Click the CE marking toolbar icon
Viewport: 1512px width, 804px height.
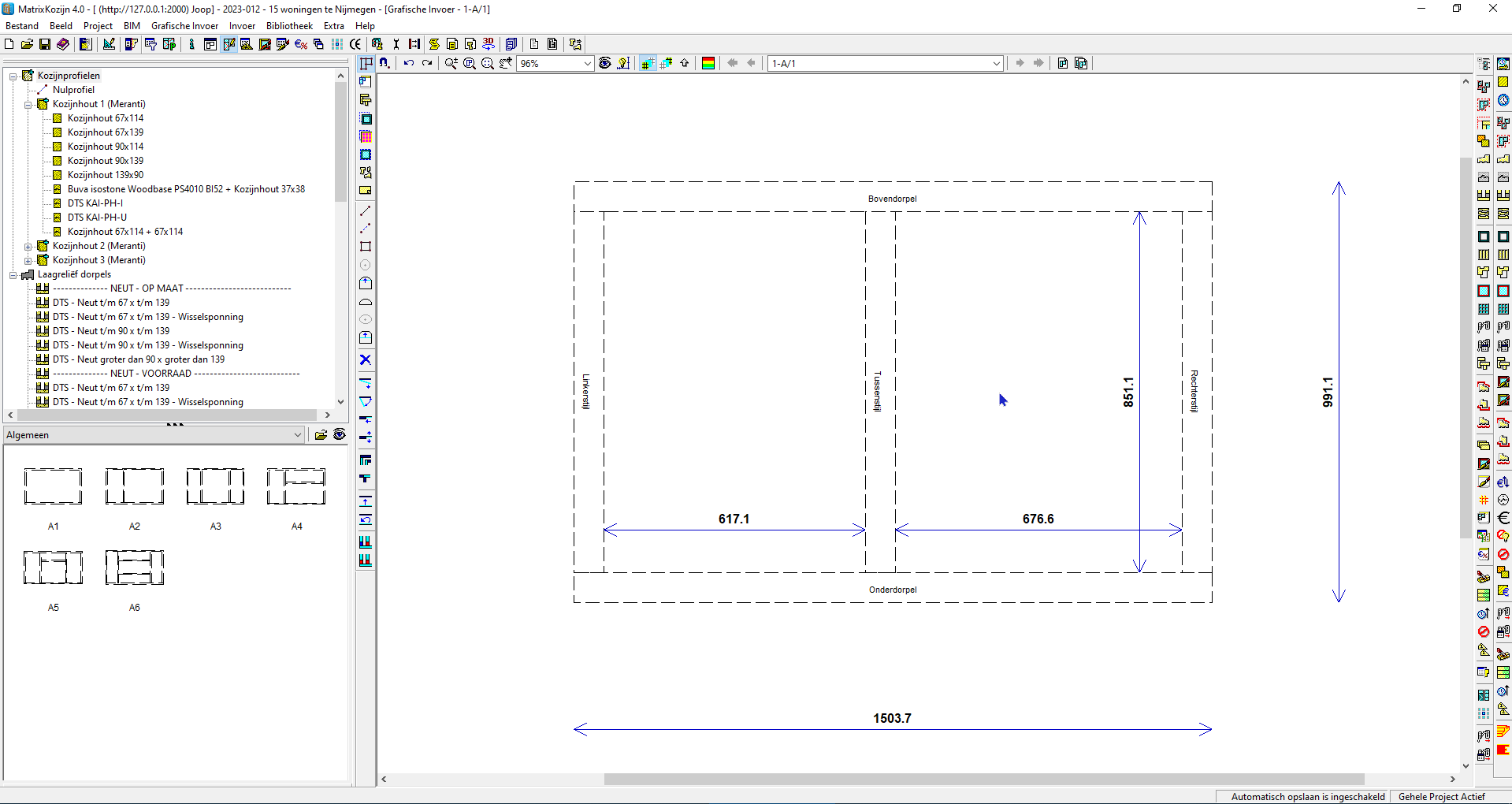tap(356, 44)
